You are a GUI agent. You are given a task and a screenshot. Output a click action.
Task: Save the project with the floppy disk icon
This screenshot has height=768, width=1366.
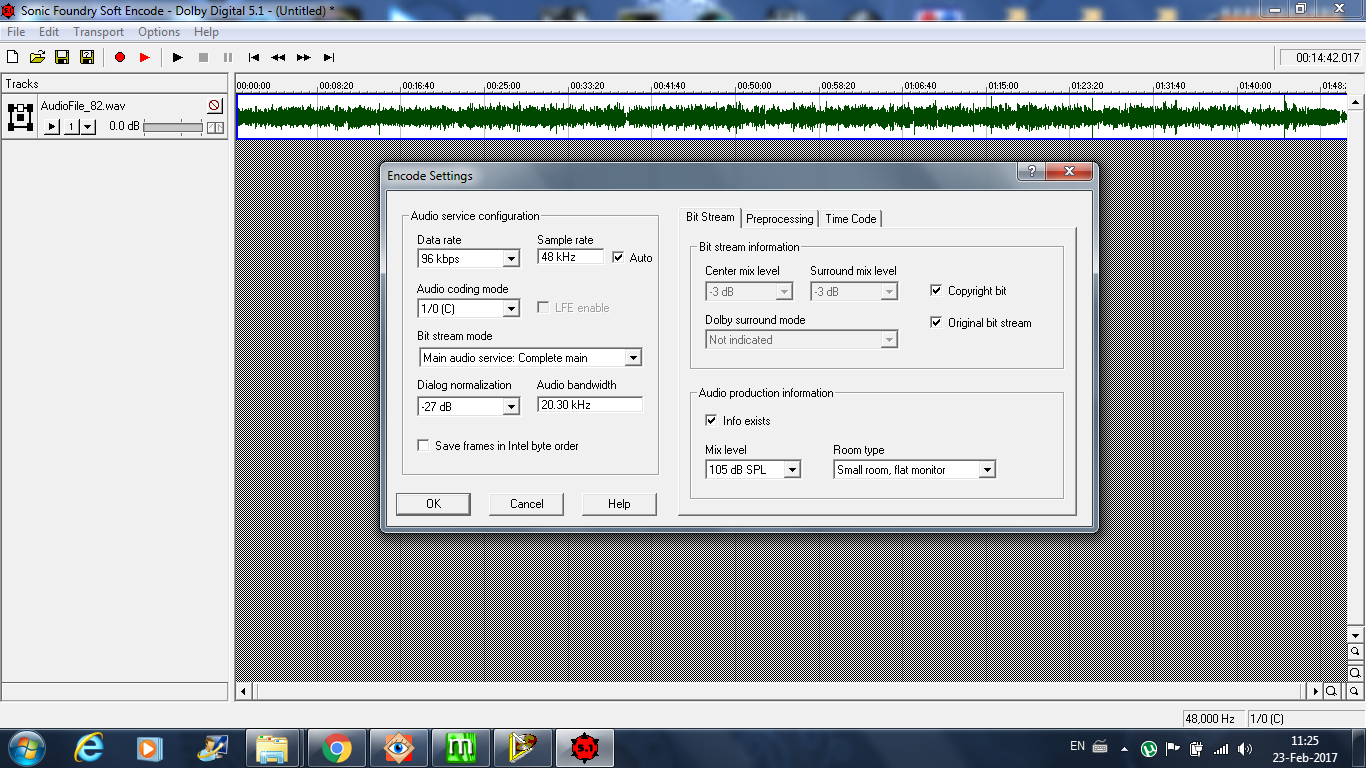(62, 58)
